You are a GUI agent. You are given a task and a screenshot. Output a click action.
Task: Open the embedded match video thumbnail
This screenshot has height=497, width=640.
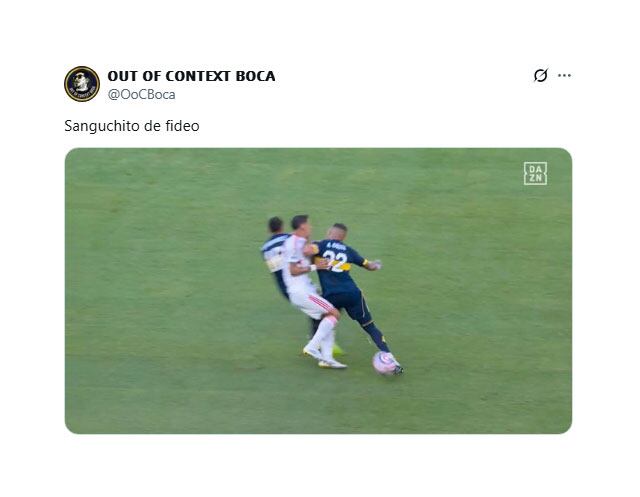318,291
